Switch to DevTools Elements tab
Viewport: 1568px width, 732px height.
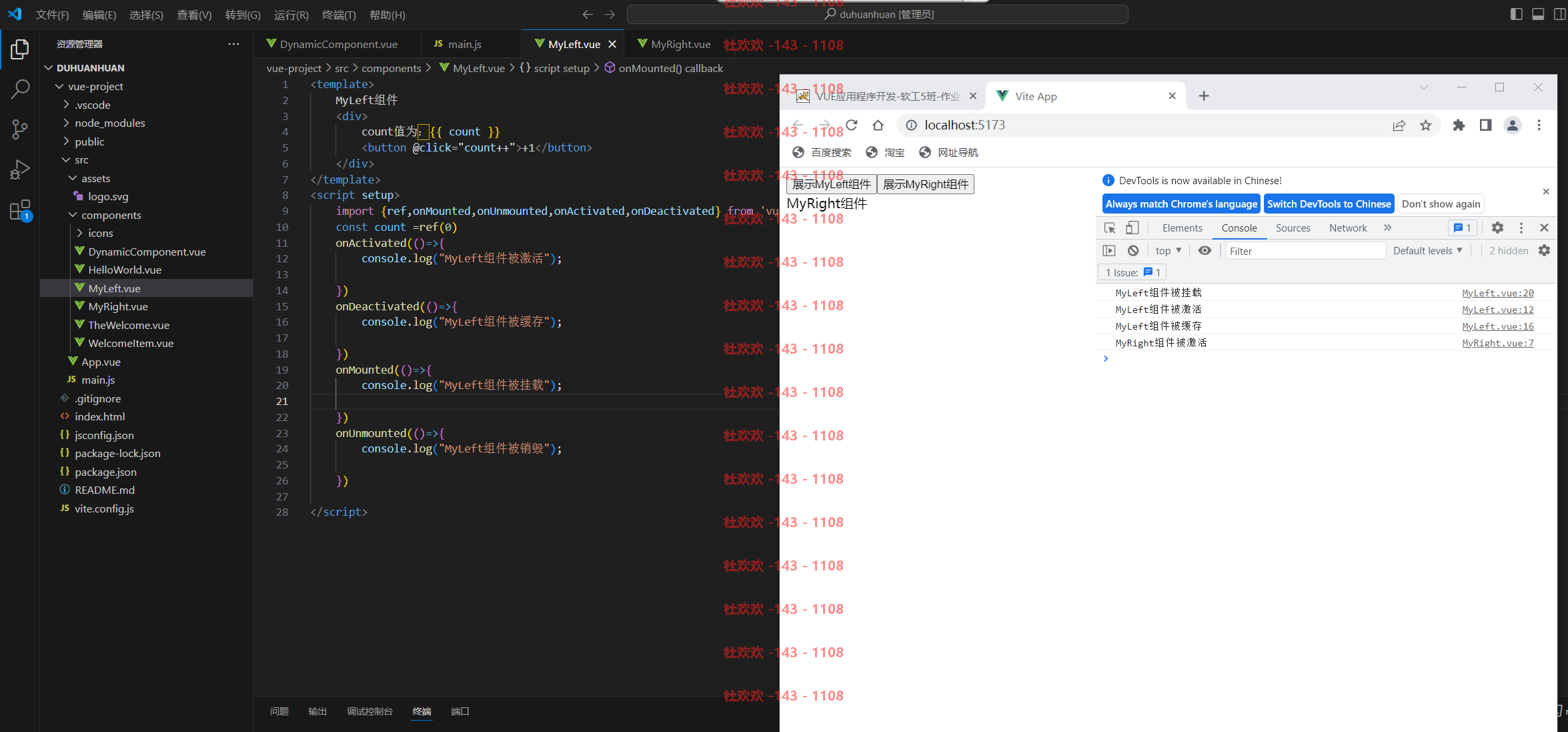1182,228
